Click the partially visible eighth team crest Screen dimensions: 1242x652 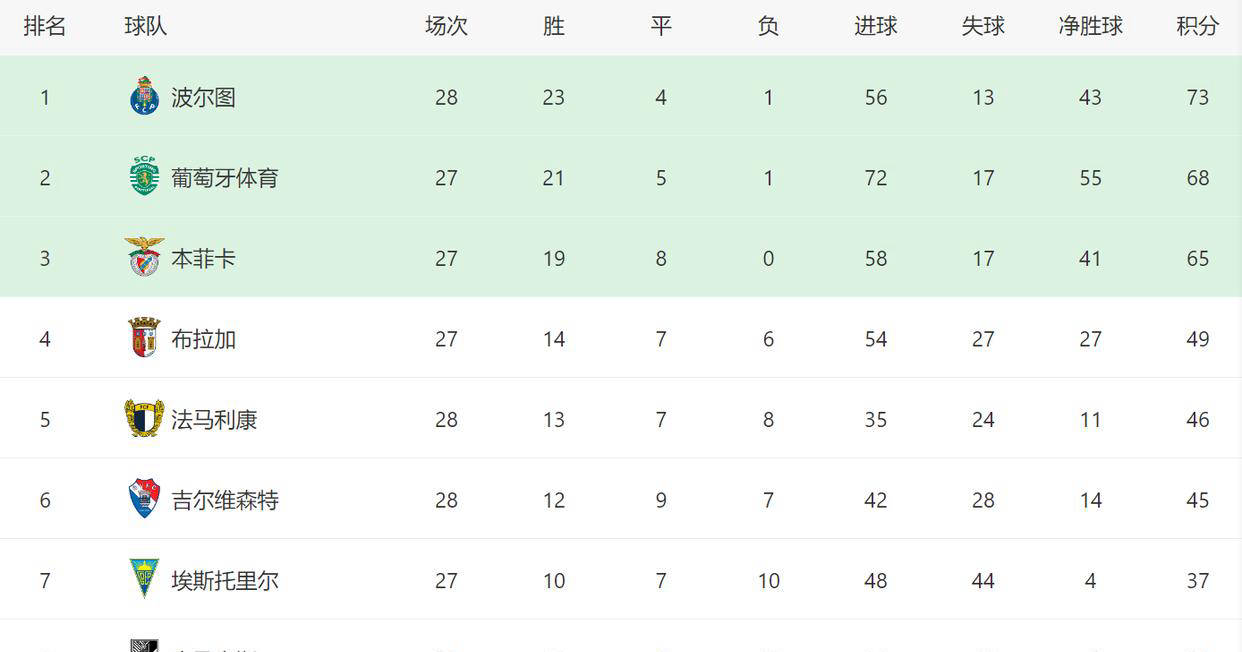pos(145,645)
